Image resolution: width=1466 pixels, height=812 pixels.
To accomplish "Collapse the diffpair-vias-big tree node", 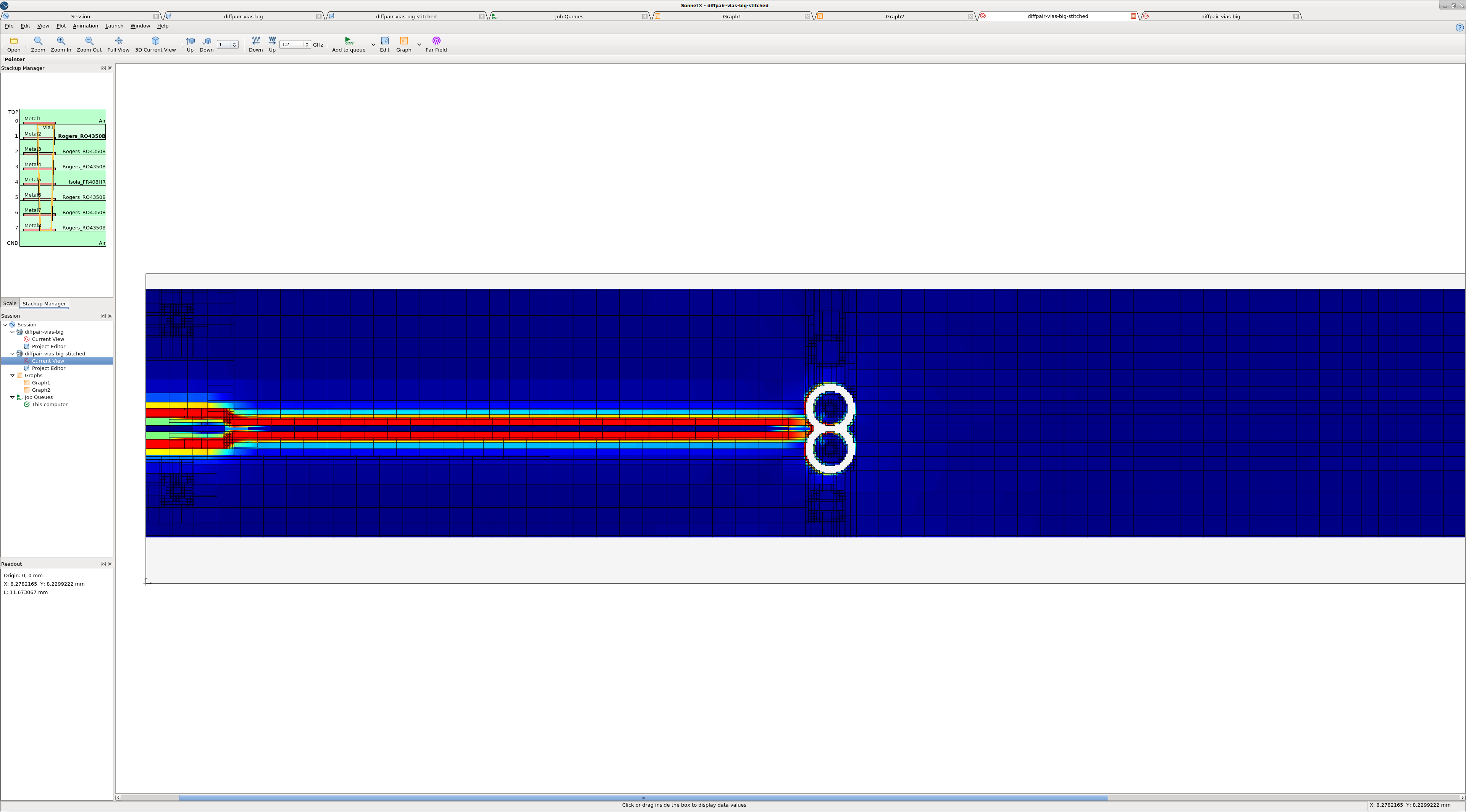I will (13, 332).
